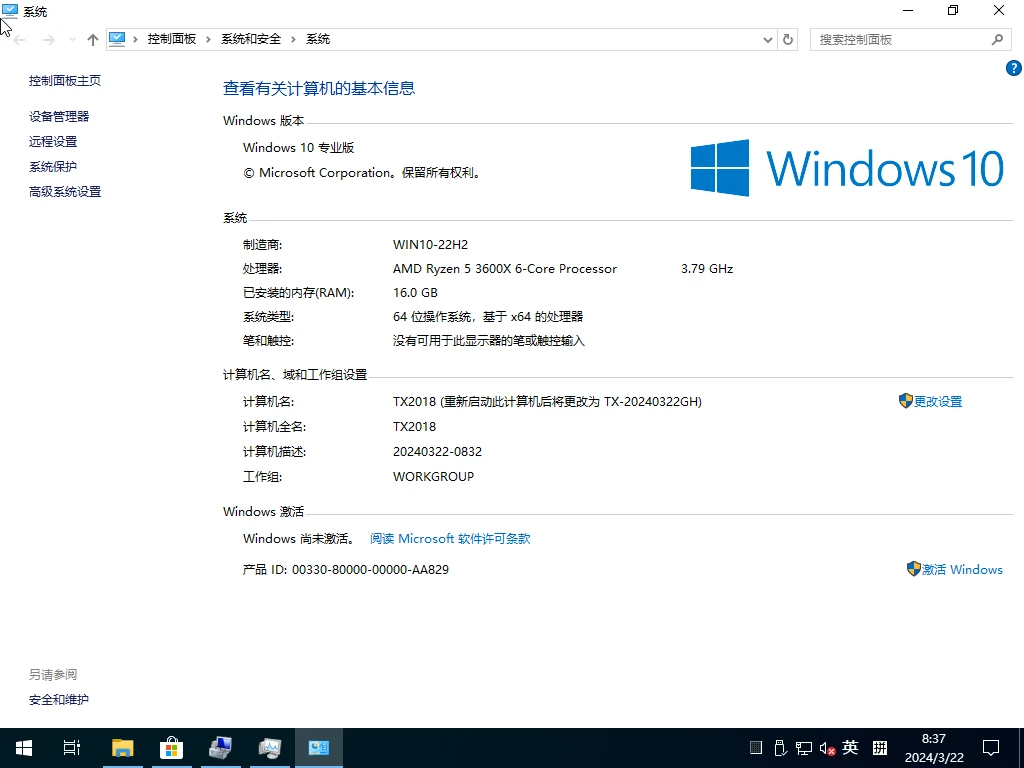Unmute the speaker in system tray
Image resolution: width=1024 pixels, height=768 pixels.
[x=826, y=747]
